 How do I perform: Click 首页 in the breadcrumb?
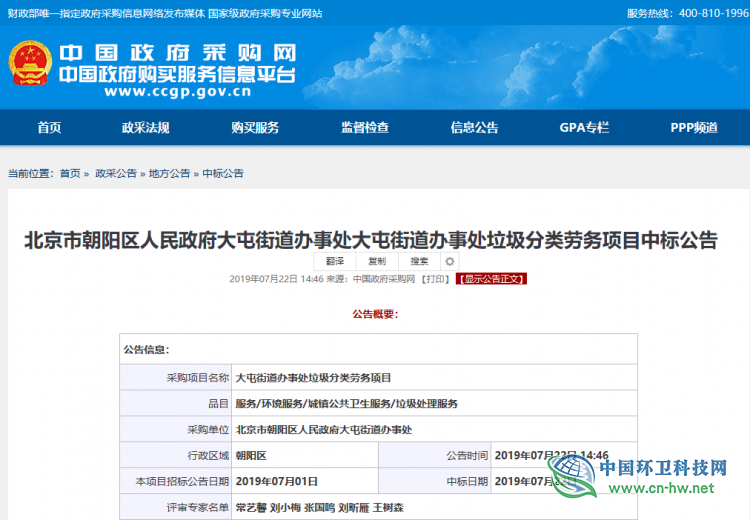[x=70, y=173]
